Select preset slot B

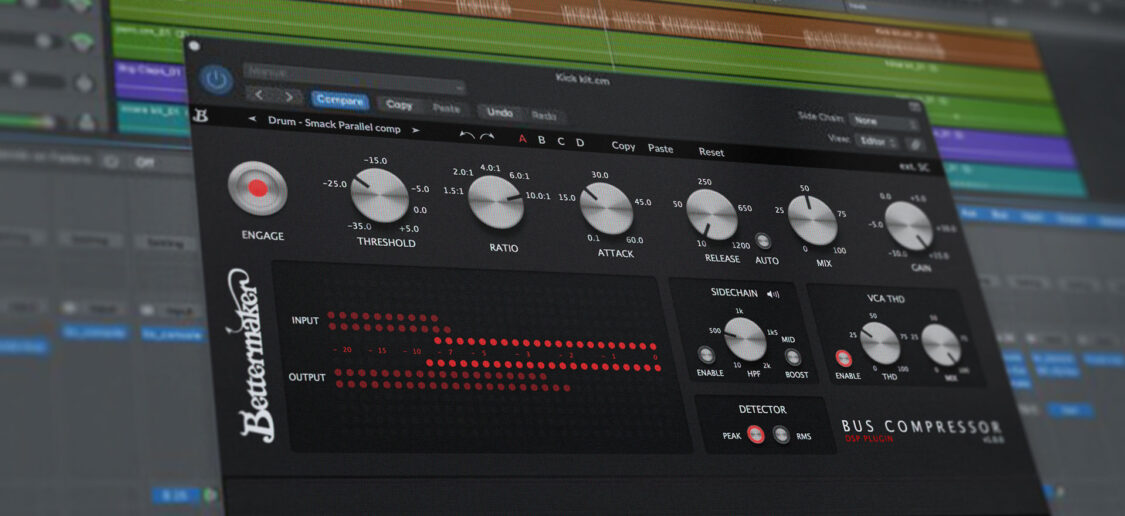point(542,141)
